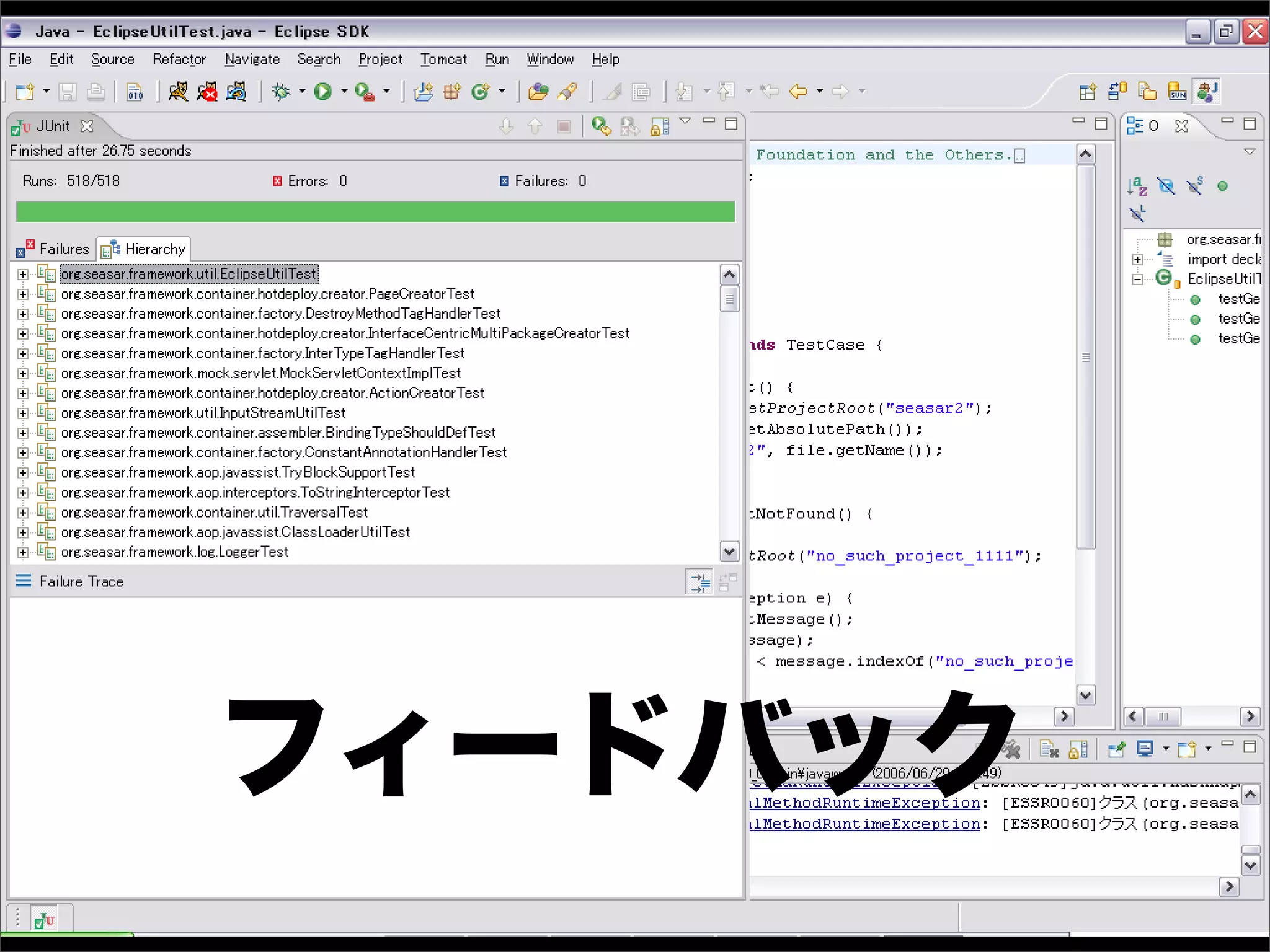Click the Rerun Test icon in JUnit view
1270x952 pixels.
601,126
